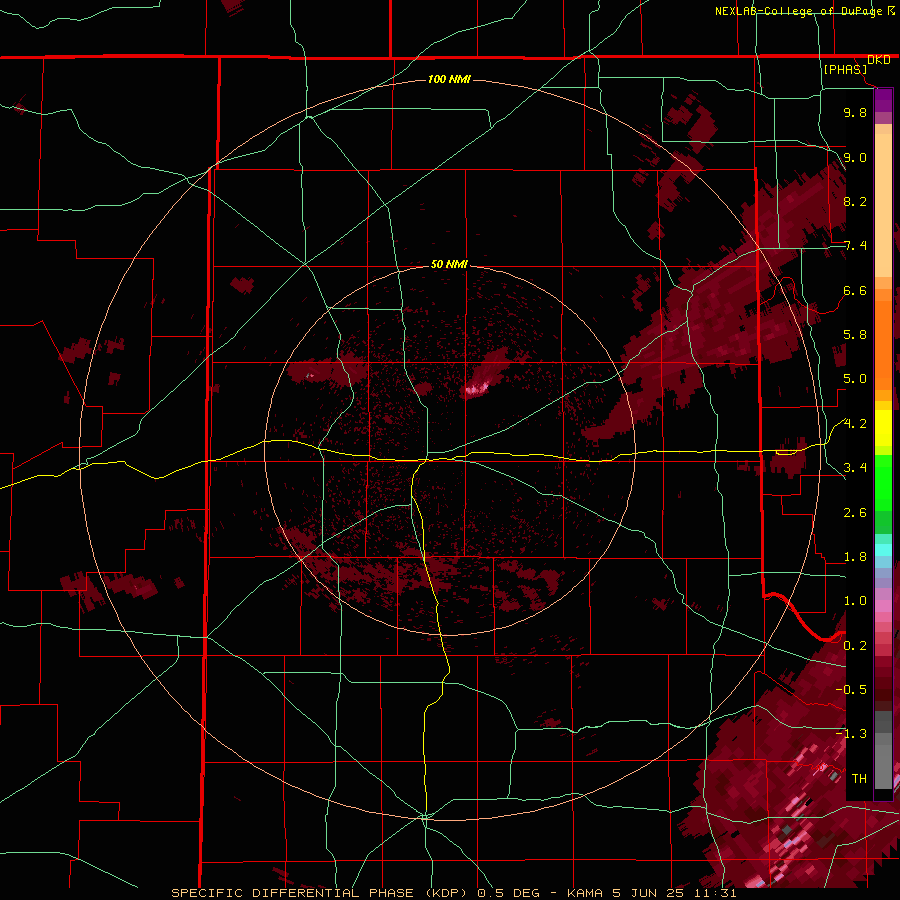Click the 1.8 value on color scale
The image size is (900, 900).
pyautogui.click(x=855, y=557)
